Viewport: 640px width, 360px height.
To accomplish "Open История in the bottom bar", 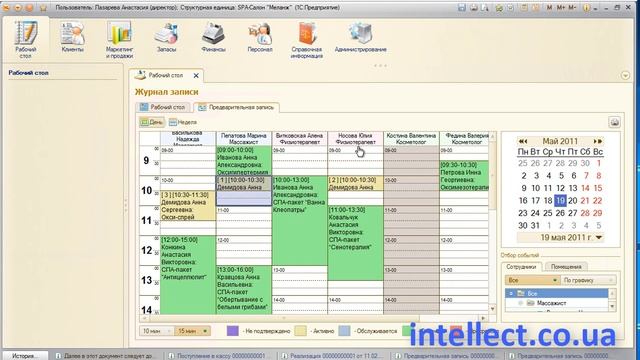I will coord(25,356).
